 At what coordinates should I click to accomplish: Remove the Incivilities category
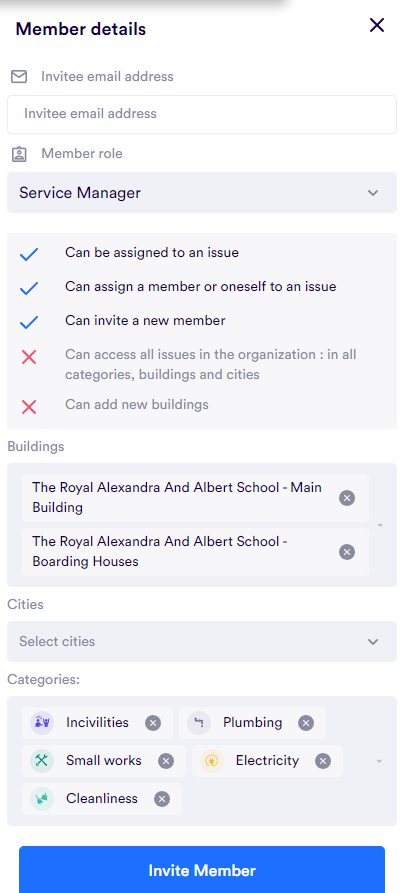pyautogui.click(x=153, y=723)
